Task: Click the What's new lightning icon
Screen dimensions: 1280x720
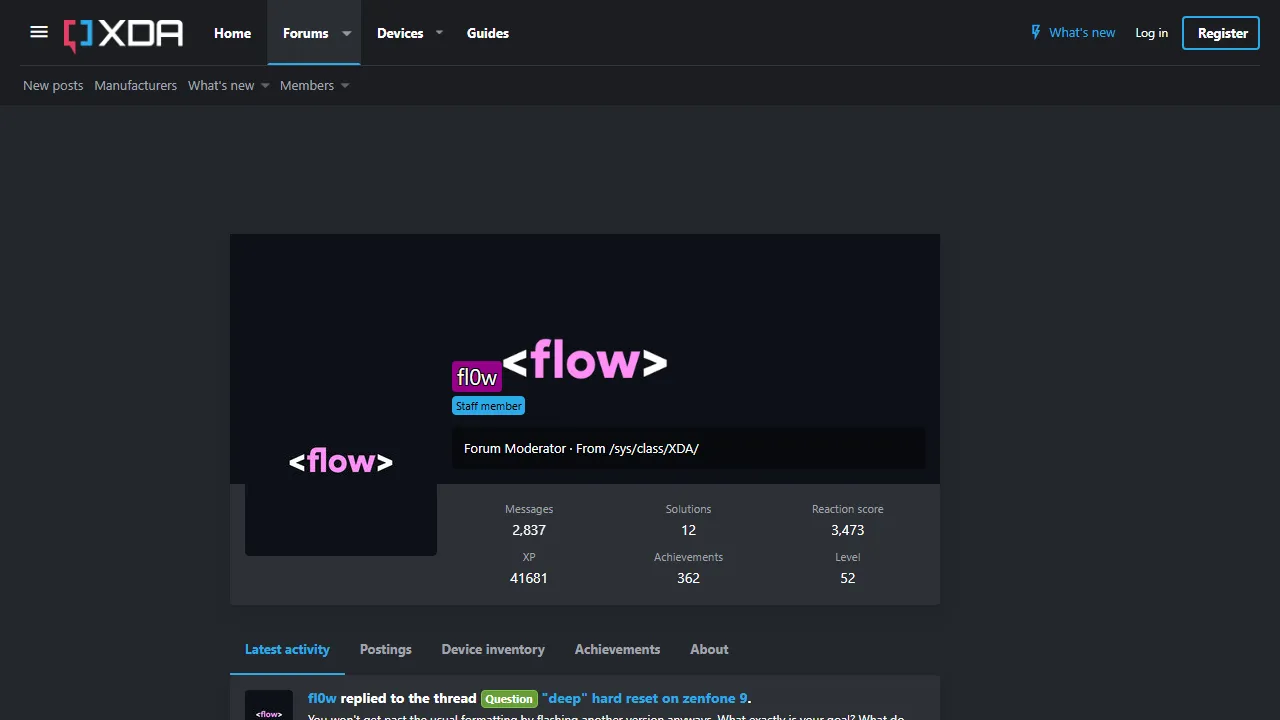Action: 1036,33
